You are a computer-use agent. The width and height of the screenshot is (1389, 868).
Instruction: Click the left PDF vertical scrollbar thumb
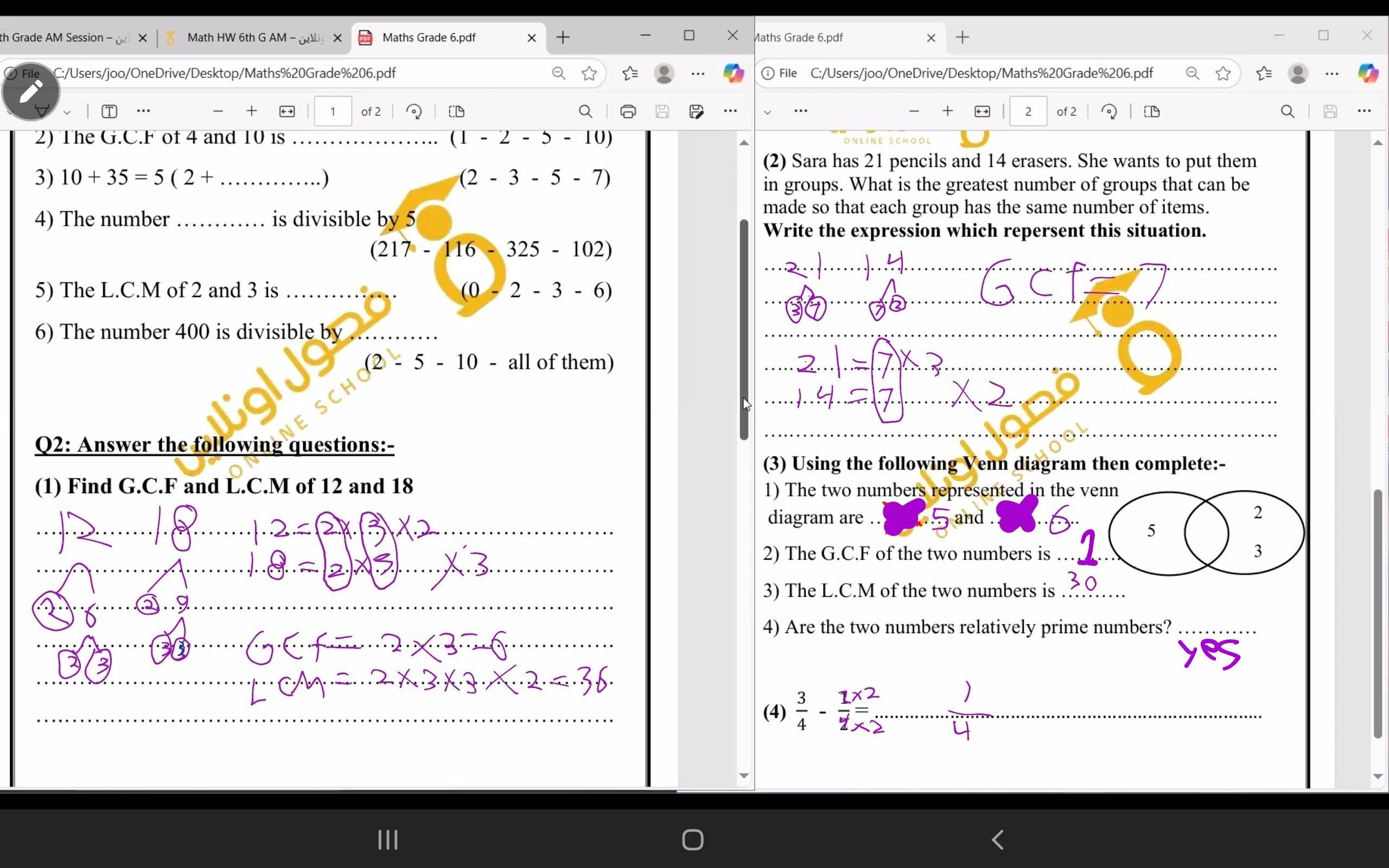[744, 329]
